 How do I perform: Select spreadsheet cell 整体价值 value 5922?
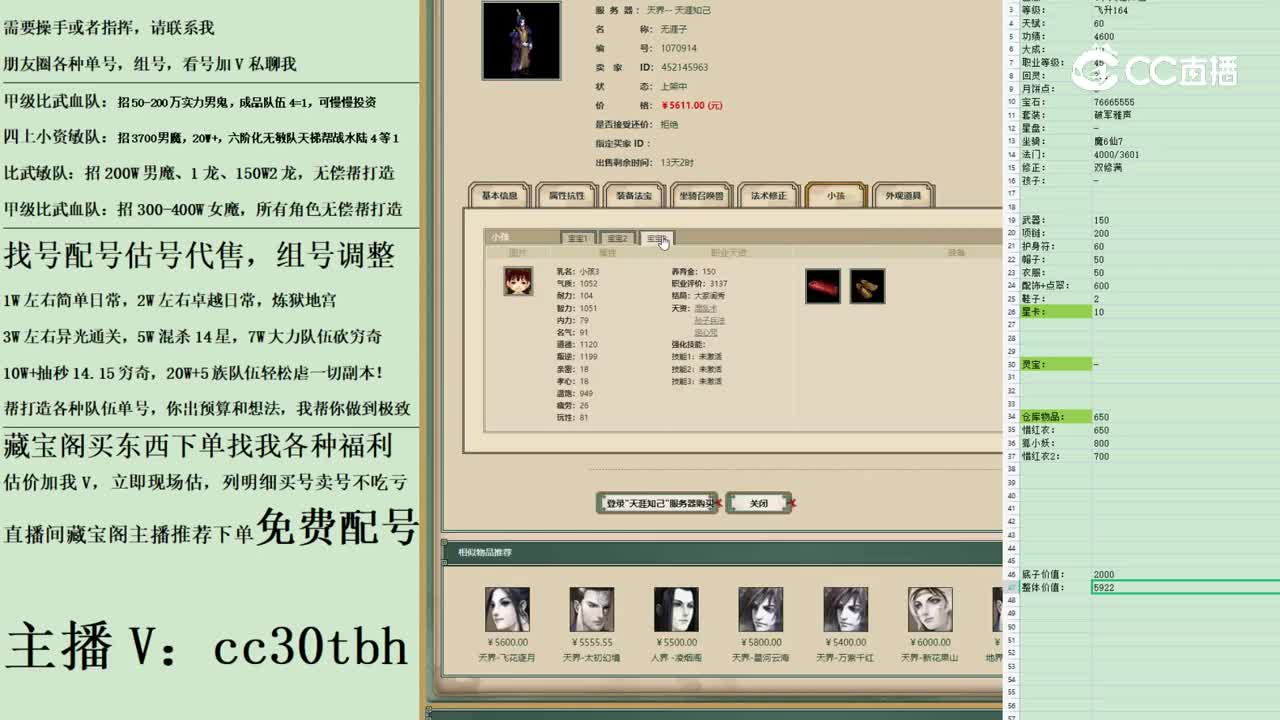coord(1185,588)
